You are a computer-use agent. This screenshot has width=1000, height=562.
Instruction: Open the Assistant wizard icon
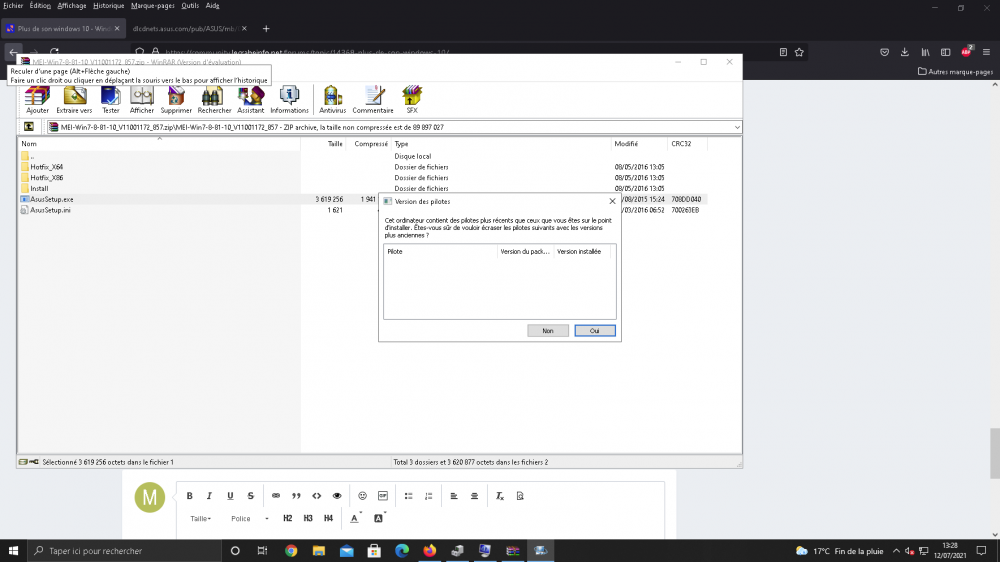pyautogui.click(x=250, y=98)
